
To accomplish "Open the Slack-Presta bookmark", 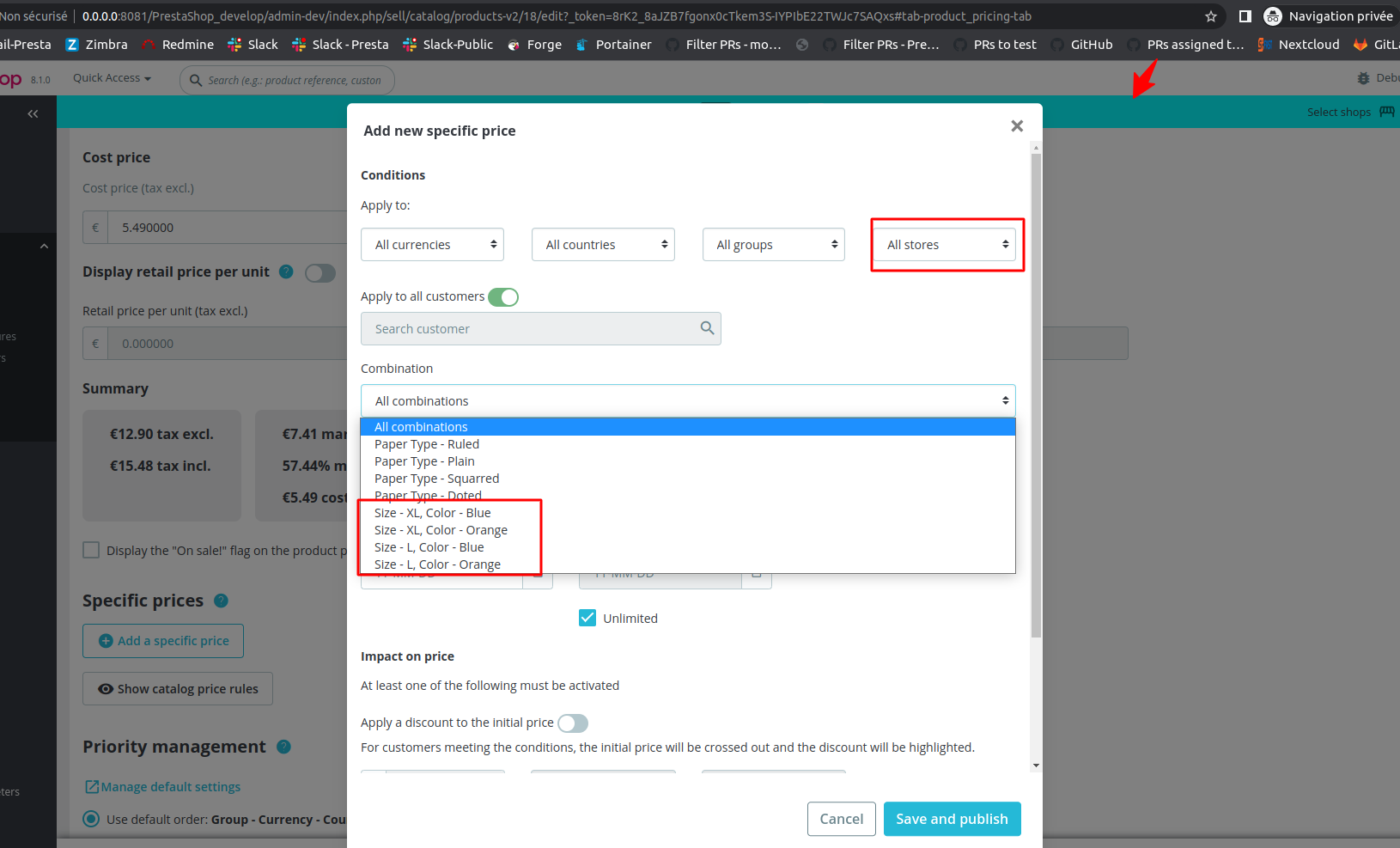I will (340, 44).
